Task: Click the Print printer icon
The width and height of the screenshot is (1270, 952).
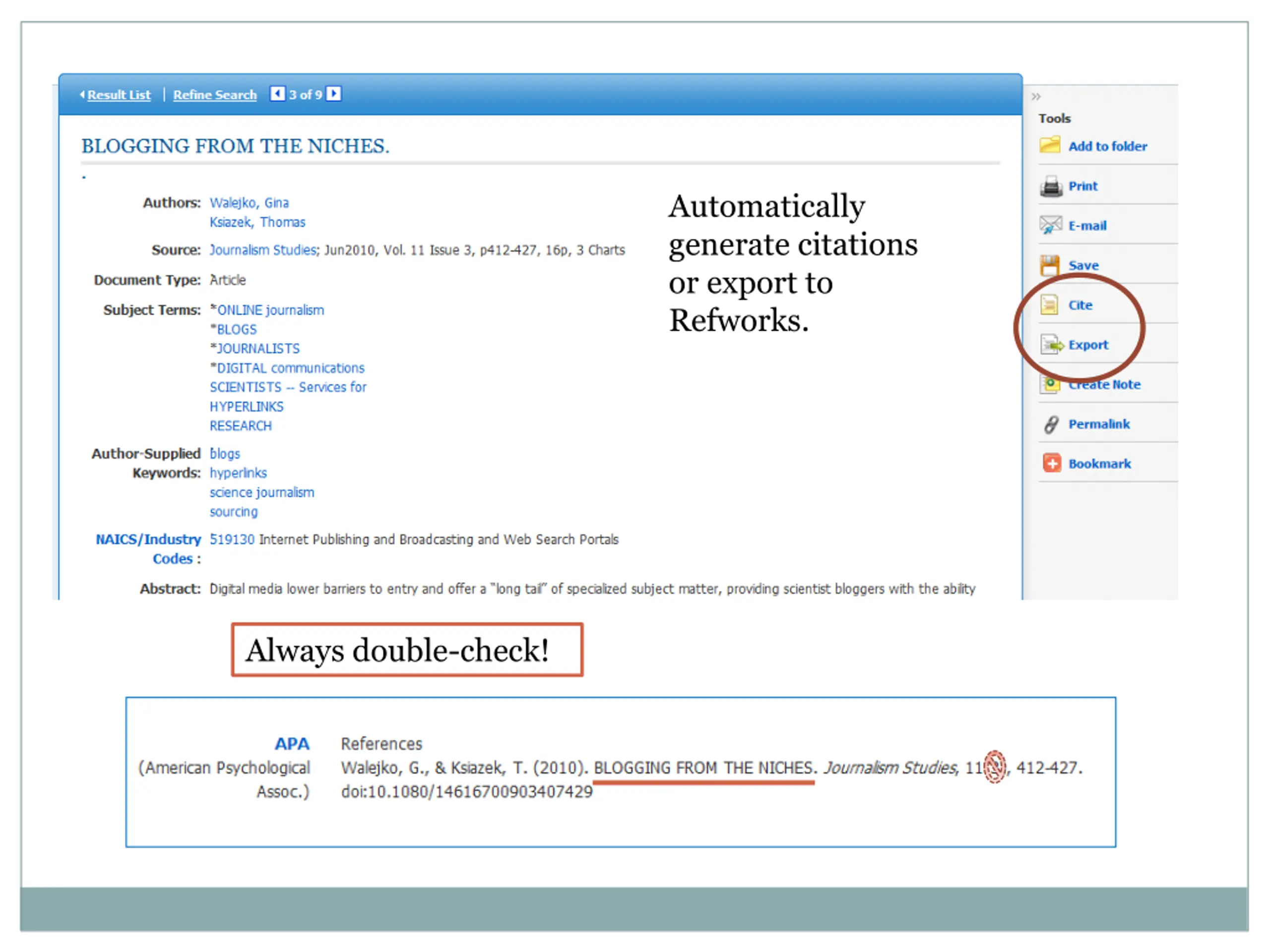Action: pos(1051,186)
